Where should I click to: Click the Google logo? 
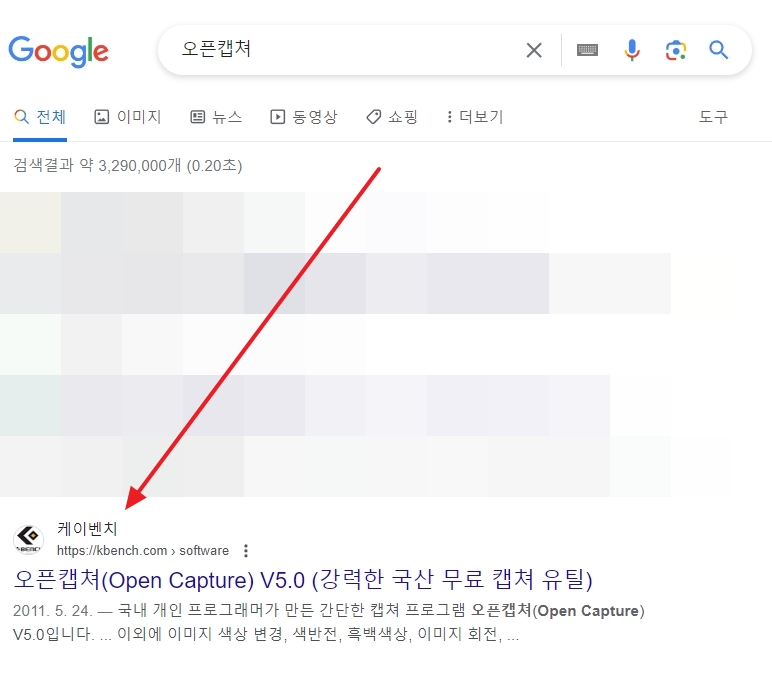59,51
